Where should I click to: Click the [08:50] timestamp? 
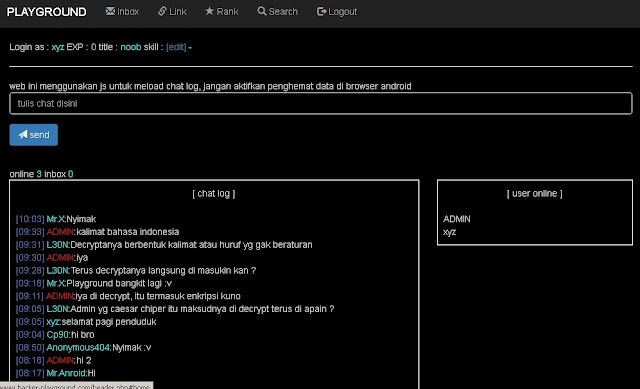point(30,347)
